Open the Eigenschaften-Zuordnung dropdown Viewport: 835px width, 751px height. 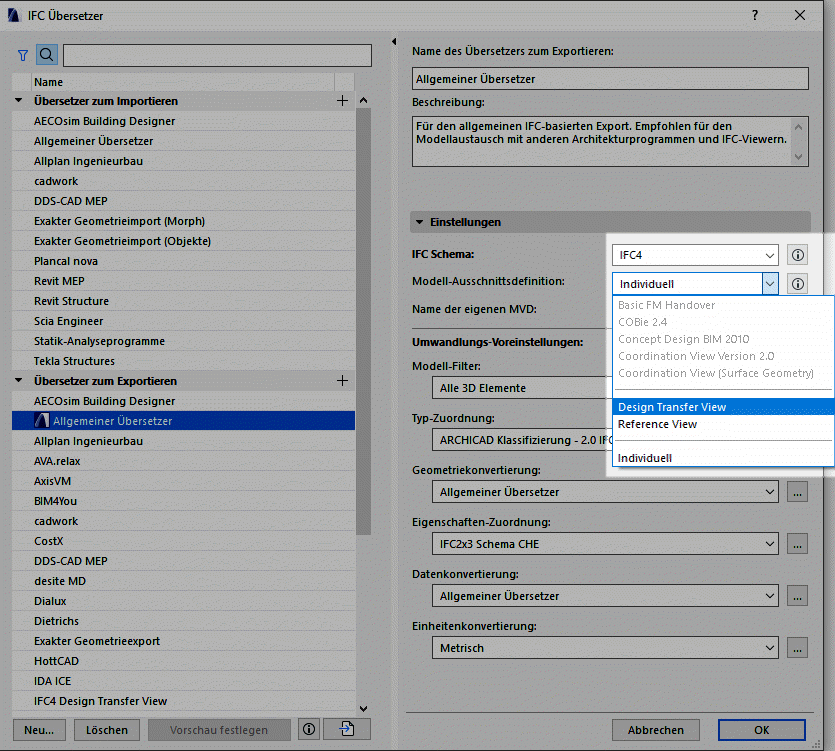605,544
